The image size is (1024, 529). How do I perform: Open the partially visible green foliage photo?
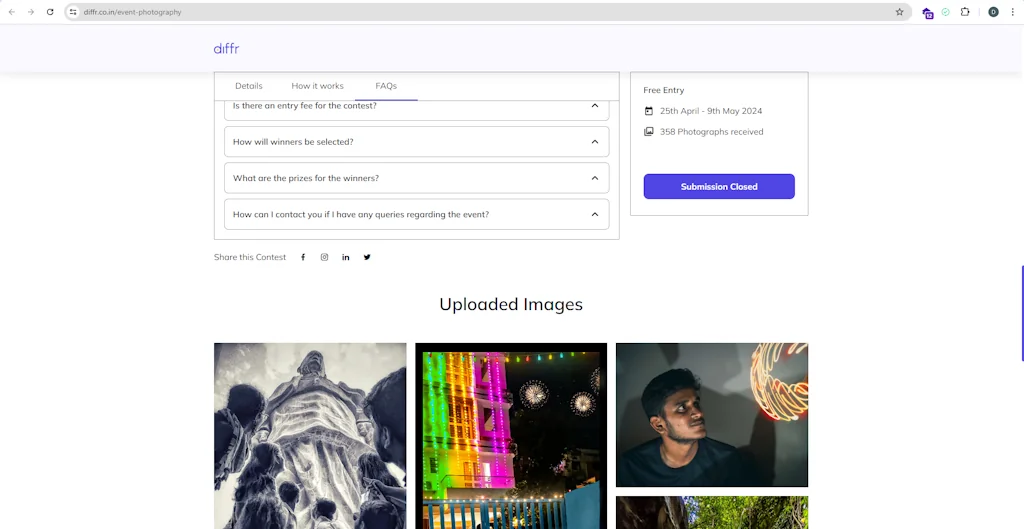point(712,513)
